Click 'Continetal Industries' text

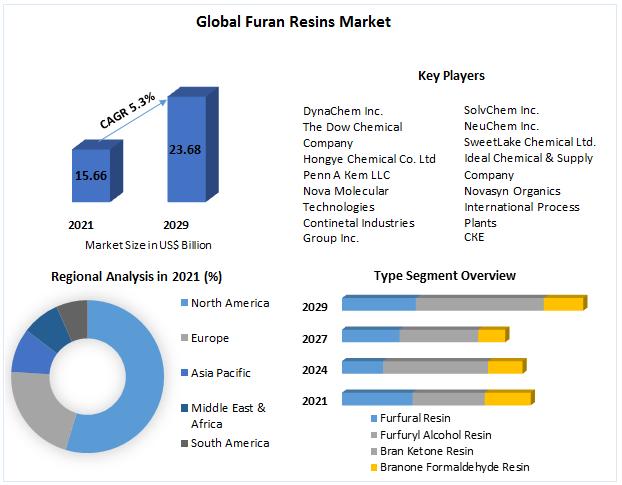[359, 223]
